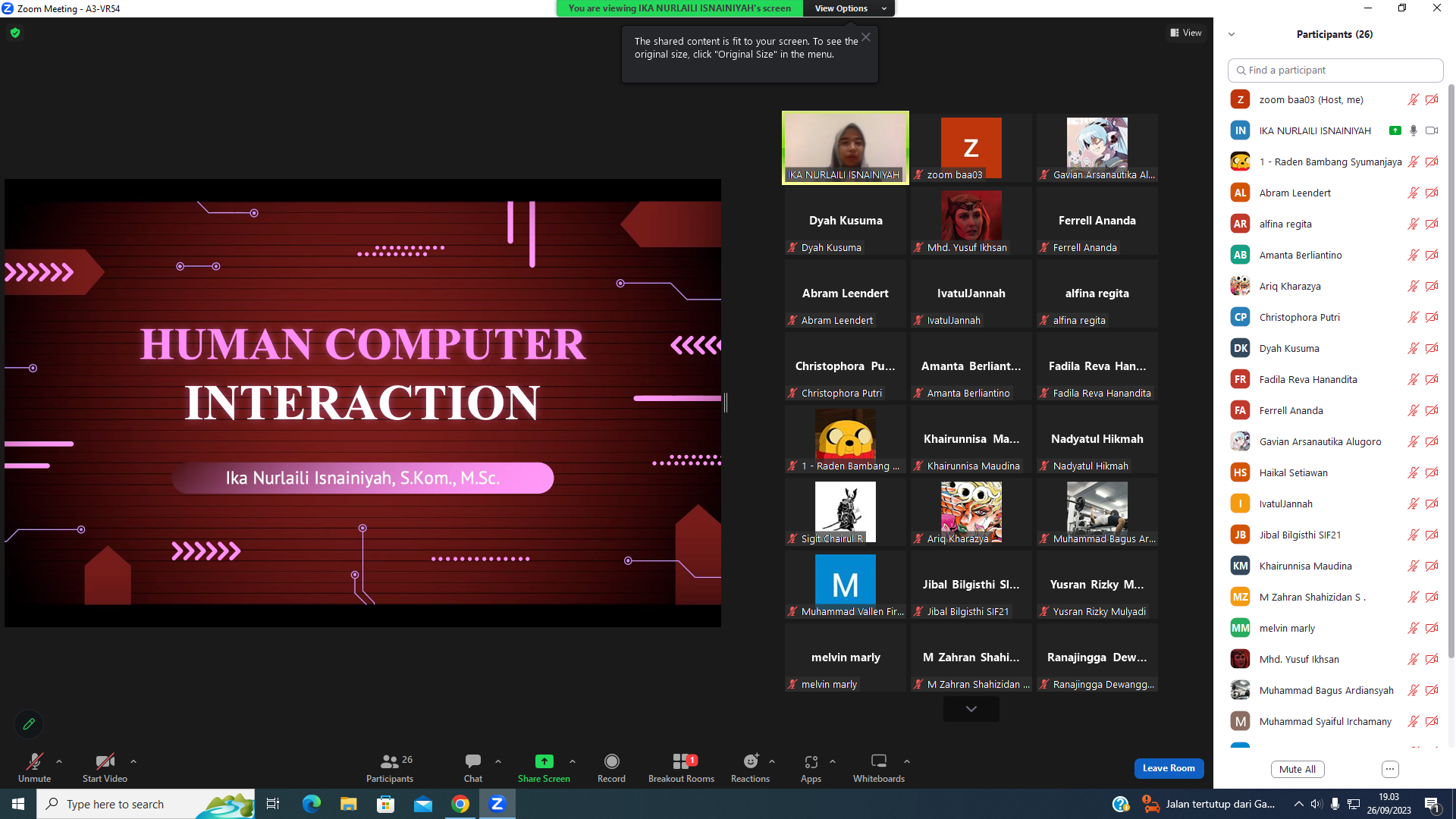This screenshot has width=1456, height=819.
Task: Select Muhammad Bagus Ardiansyah in participants list
Action: point(1335,690)
